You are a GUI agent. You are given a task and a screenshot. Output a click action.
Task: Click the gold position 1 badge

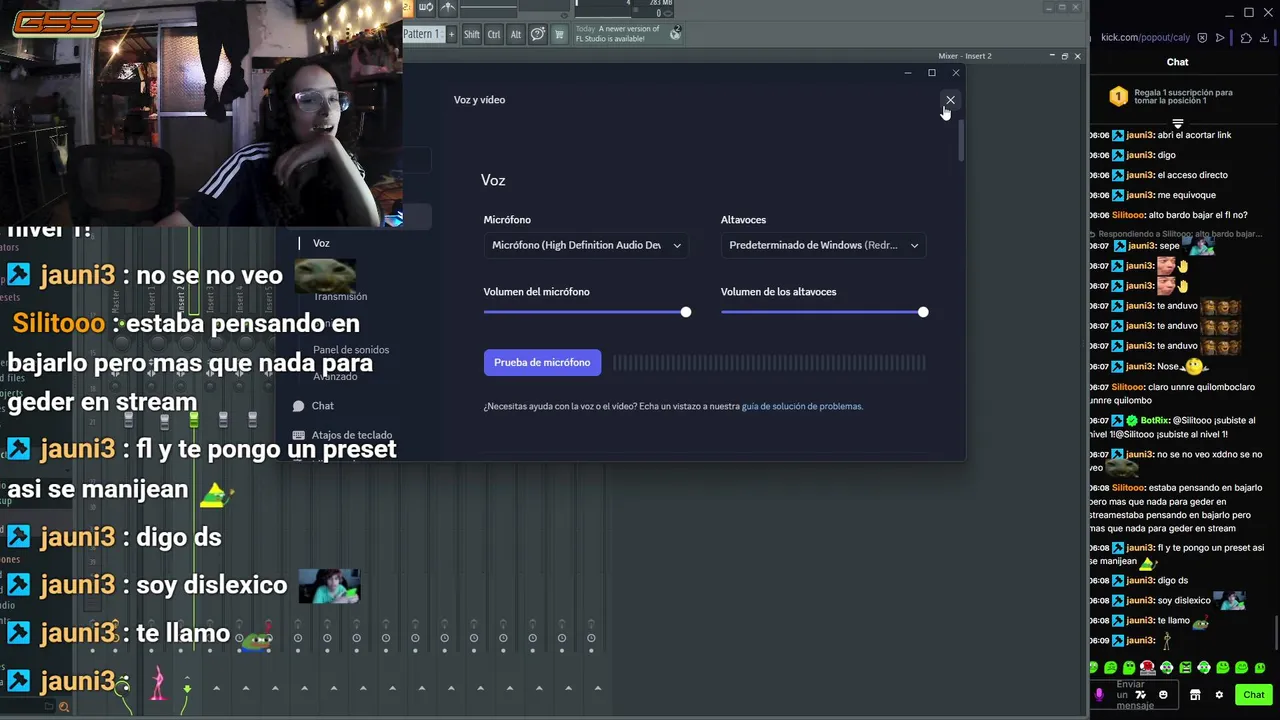pyautogui.click(x=1118, y=97)
